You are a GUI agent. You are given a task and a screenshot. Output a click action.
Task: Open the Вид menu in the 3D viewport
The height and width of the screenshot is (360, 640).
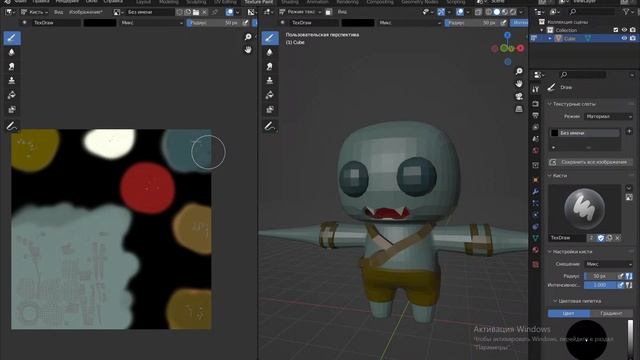point(342,12)
